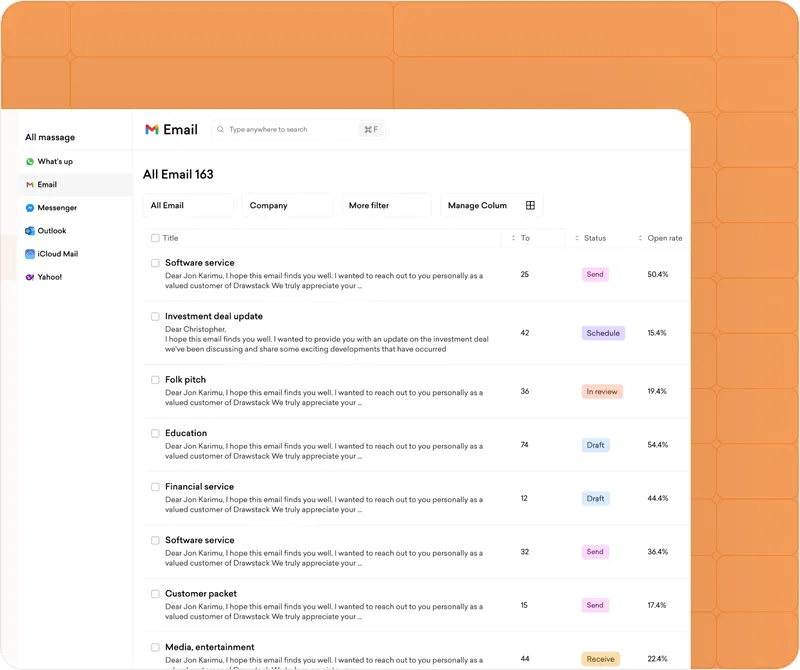800x670 pixels.
Task: Click the Manage Colum button
Action: (491, 205)
